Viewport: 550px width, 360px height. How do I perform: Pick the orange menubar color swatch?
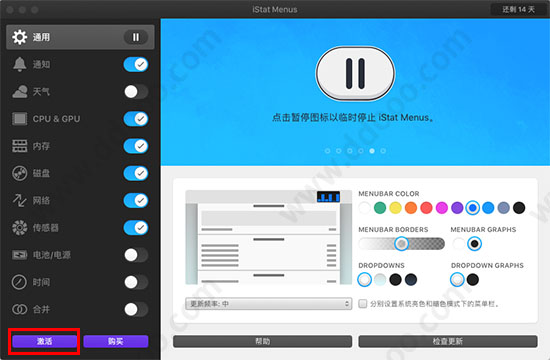pos(411,208)
